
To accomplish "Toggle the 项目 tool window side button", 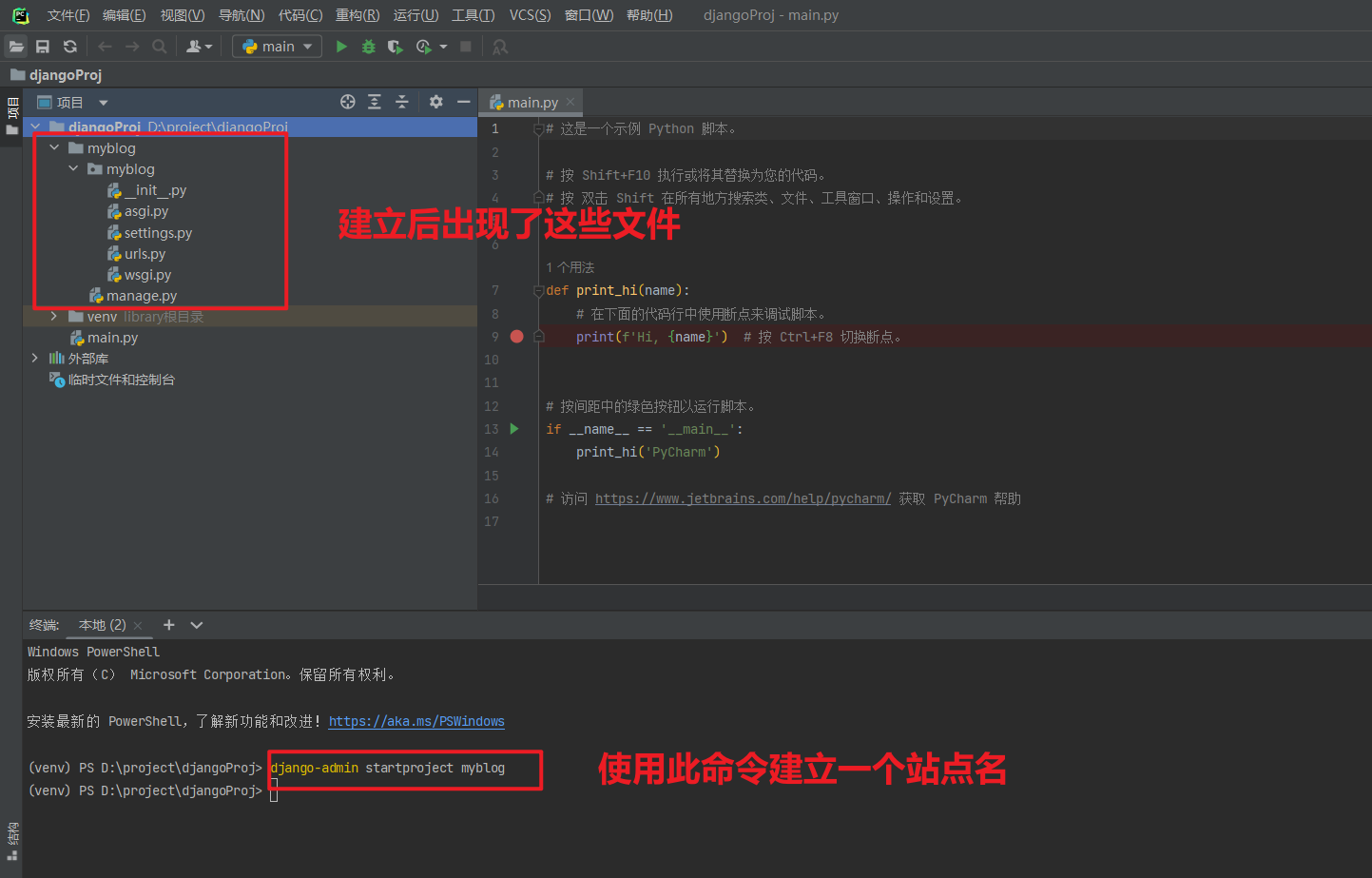I will tap(12, 116).
